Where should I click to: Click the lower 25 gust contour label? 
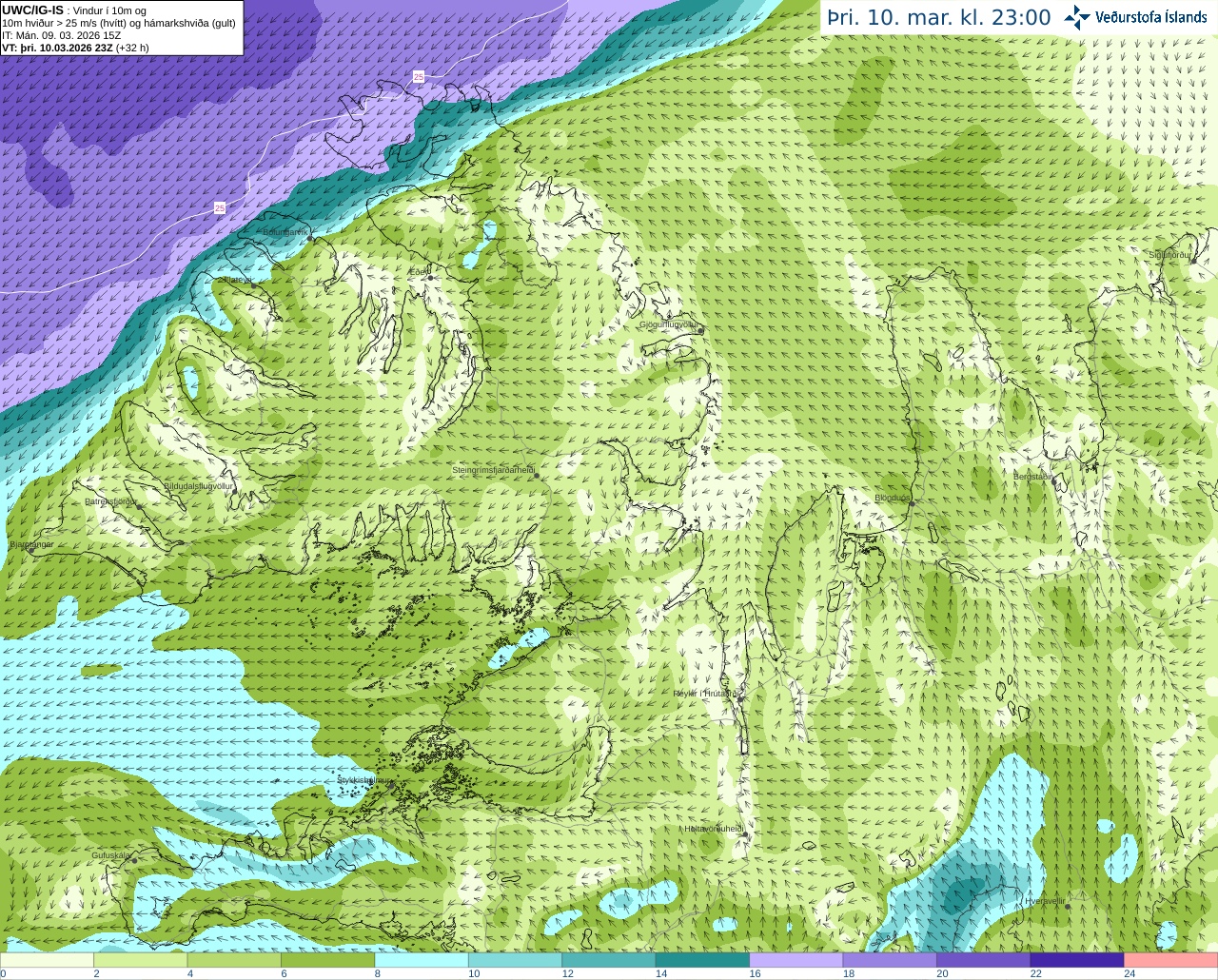click(220, 207)
